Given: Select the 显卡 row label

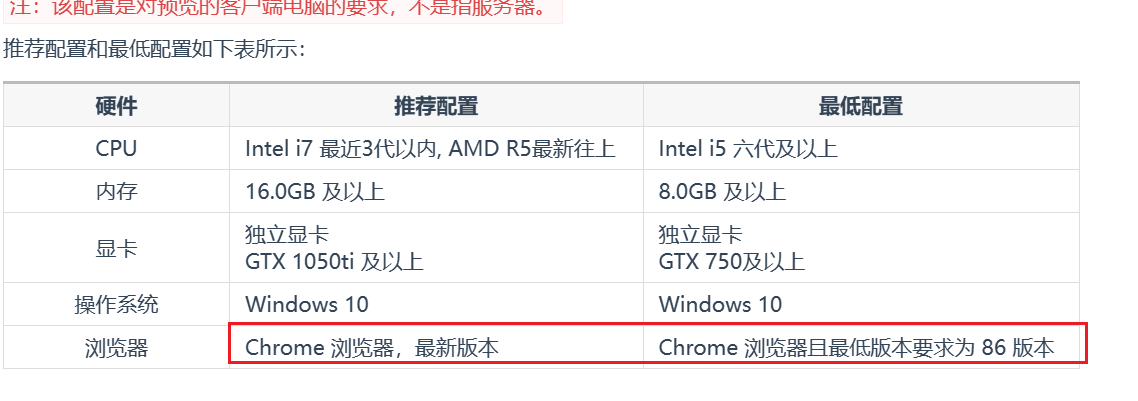Looking at the screenshot, I should (x=116, y=248).
